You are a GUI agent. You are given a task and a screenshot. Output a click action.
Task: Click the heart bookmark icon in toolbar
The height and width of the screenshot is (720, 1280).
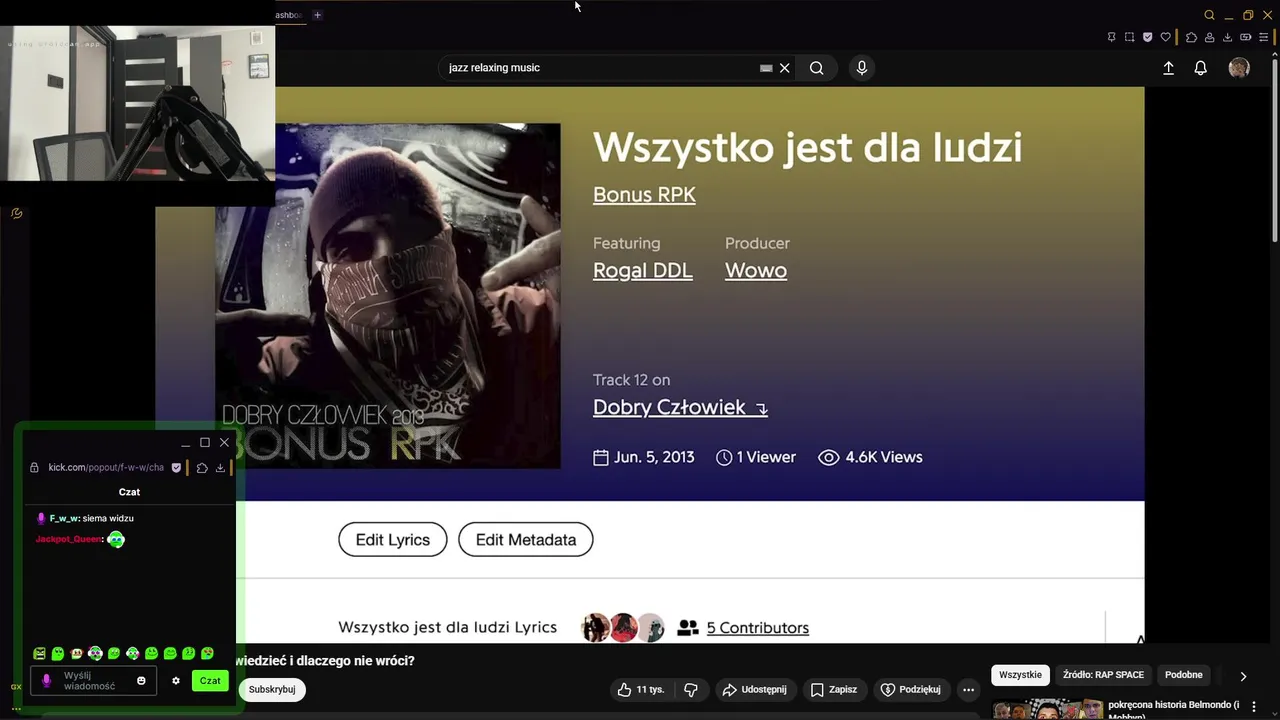1166,37
